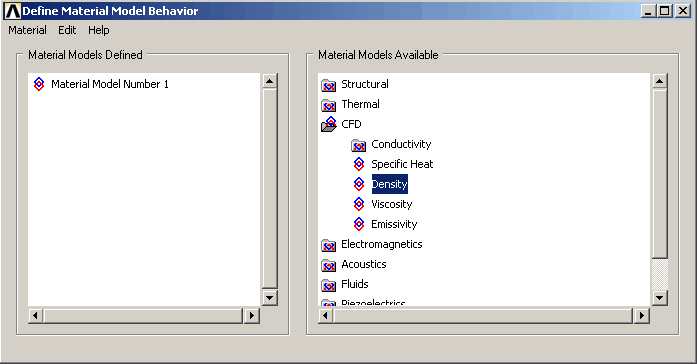Viewport: 697px width, 364px height.
Task: Open the Help menu
Action: pos(98,30)
